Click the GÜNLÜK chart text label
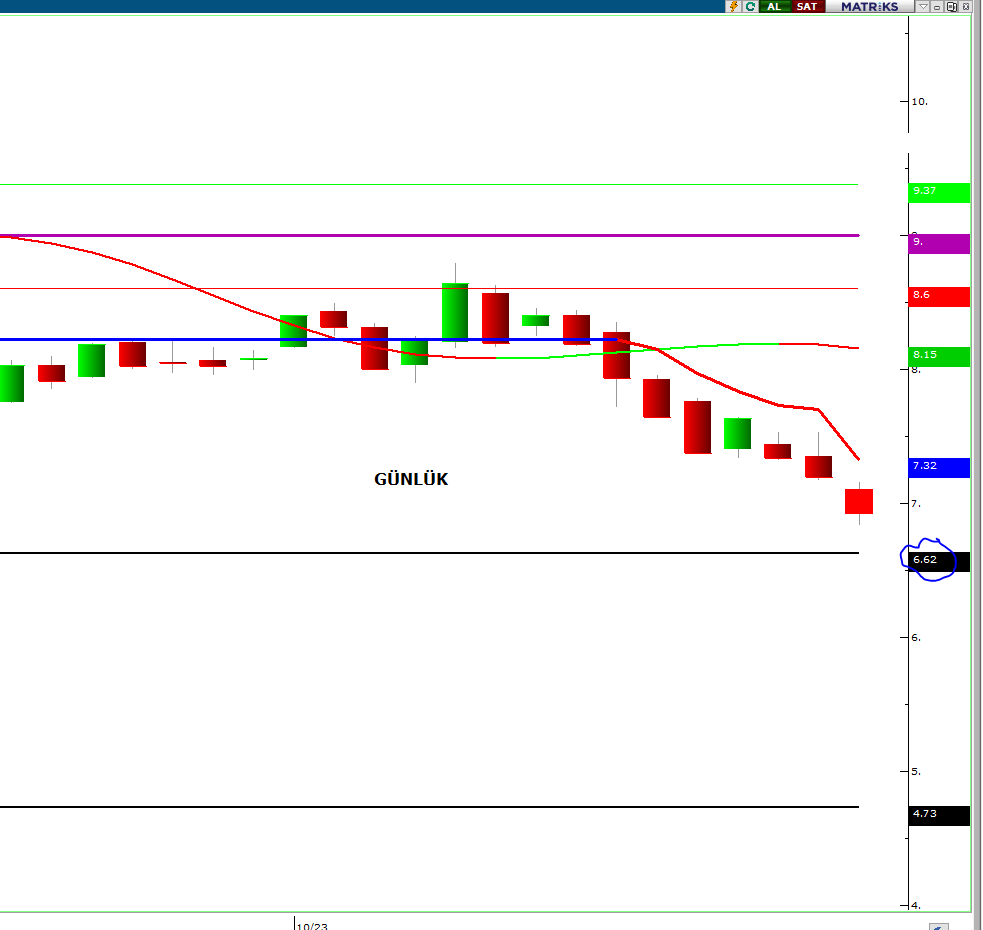This screenshot has width=983, height=930. pos(411,479)
